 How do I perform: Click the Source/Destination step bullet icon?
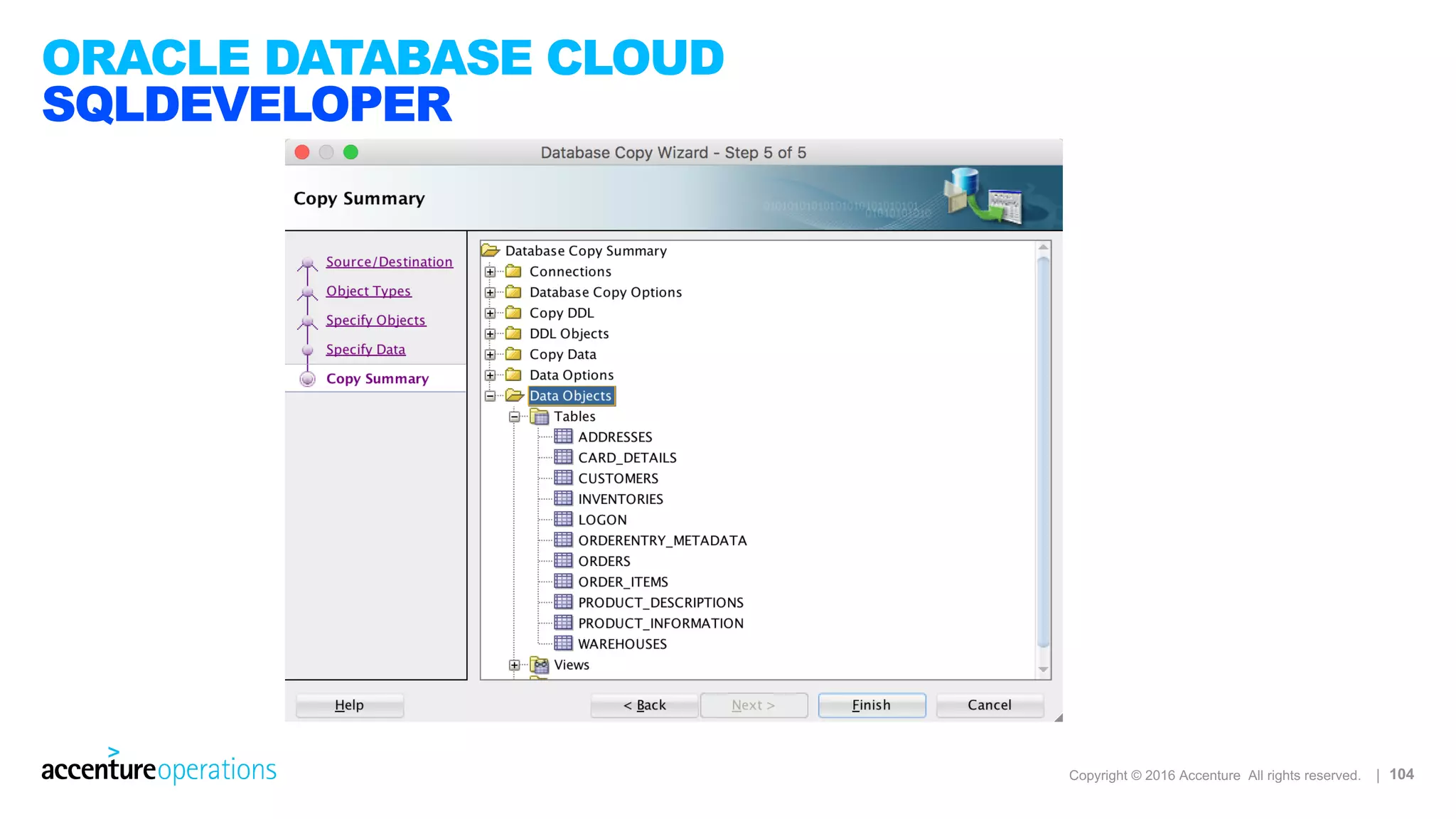click(x=307, y=263)
